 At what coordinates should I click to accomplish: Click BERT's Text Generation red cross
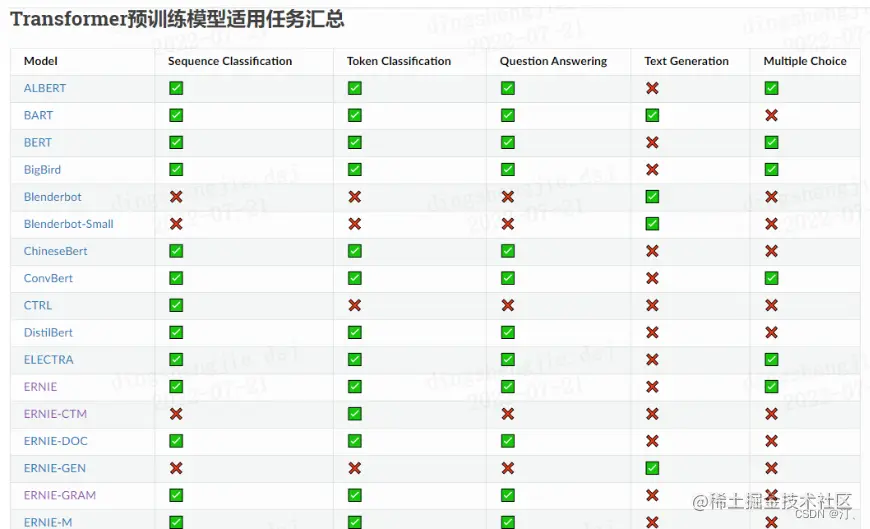tap(652, 143)
